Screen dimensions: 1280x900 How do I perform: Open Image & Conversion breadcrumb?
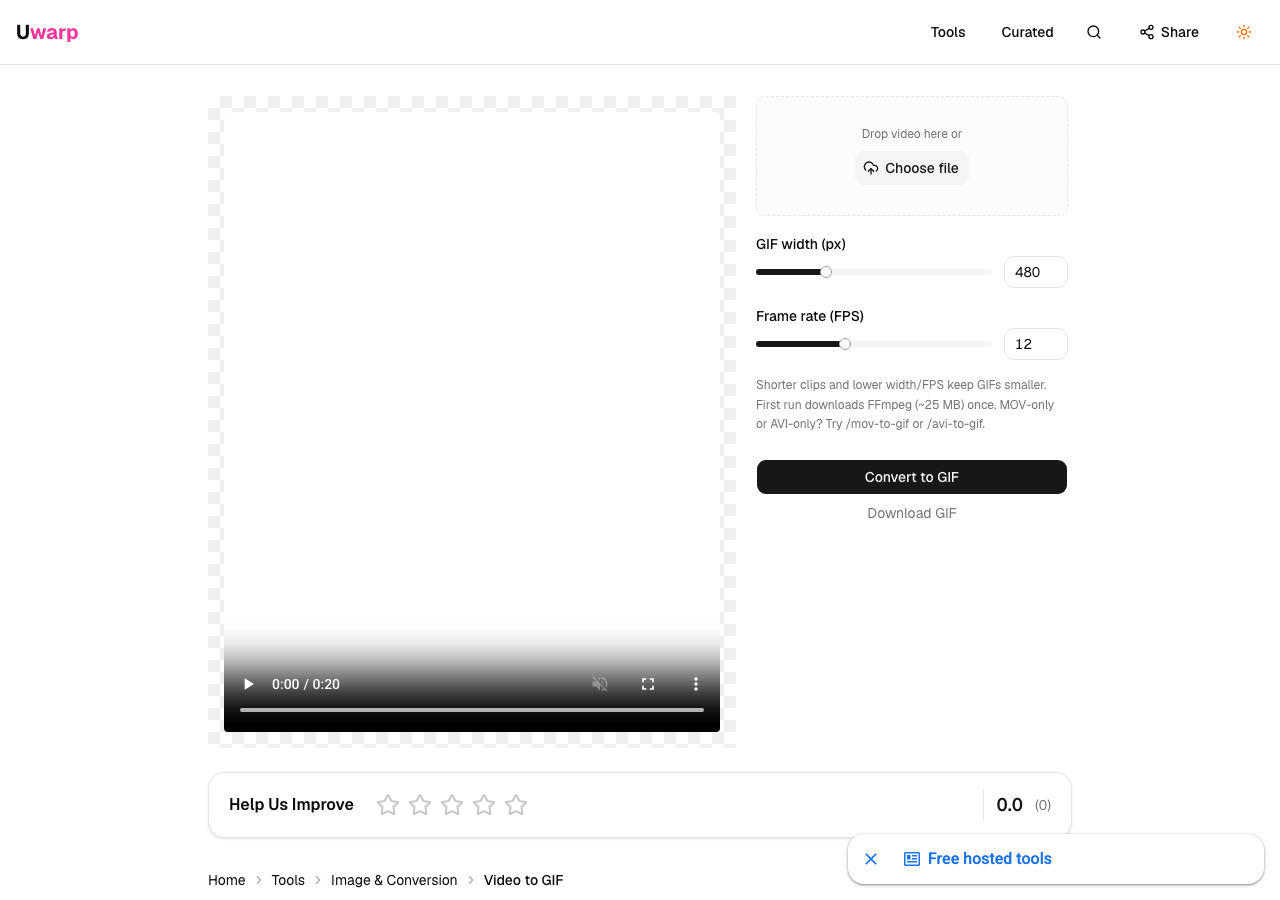pyautogui.click(x=394, y=880)
